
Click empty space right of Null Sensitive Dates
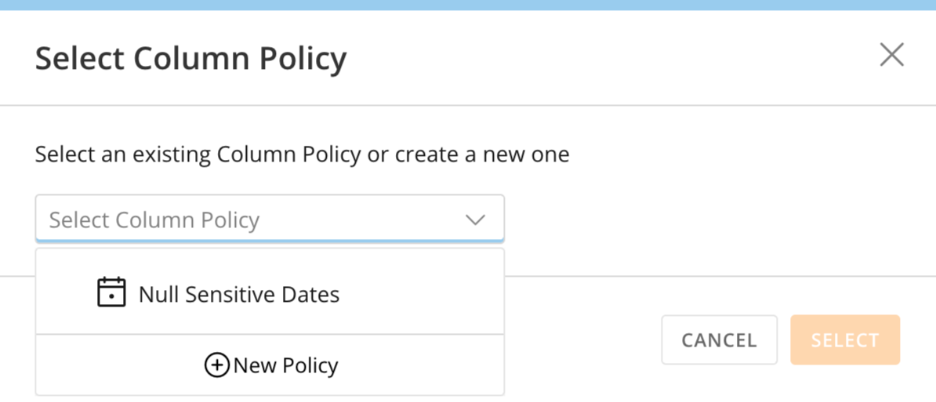tap(430, 293)
